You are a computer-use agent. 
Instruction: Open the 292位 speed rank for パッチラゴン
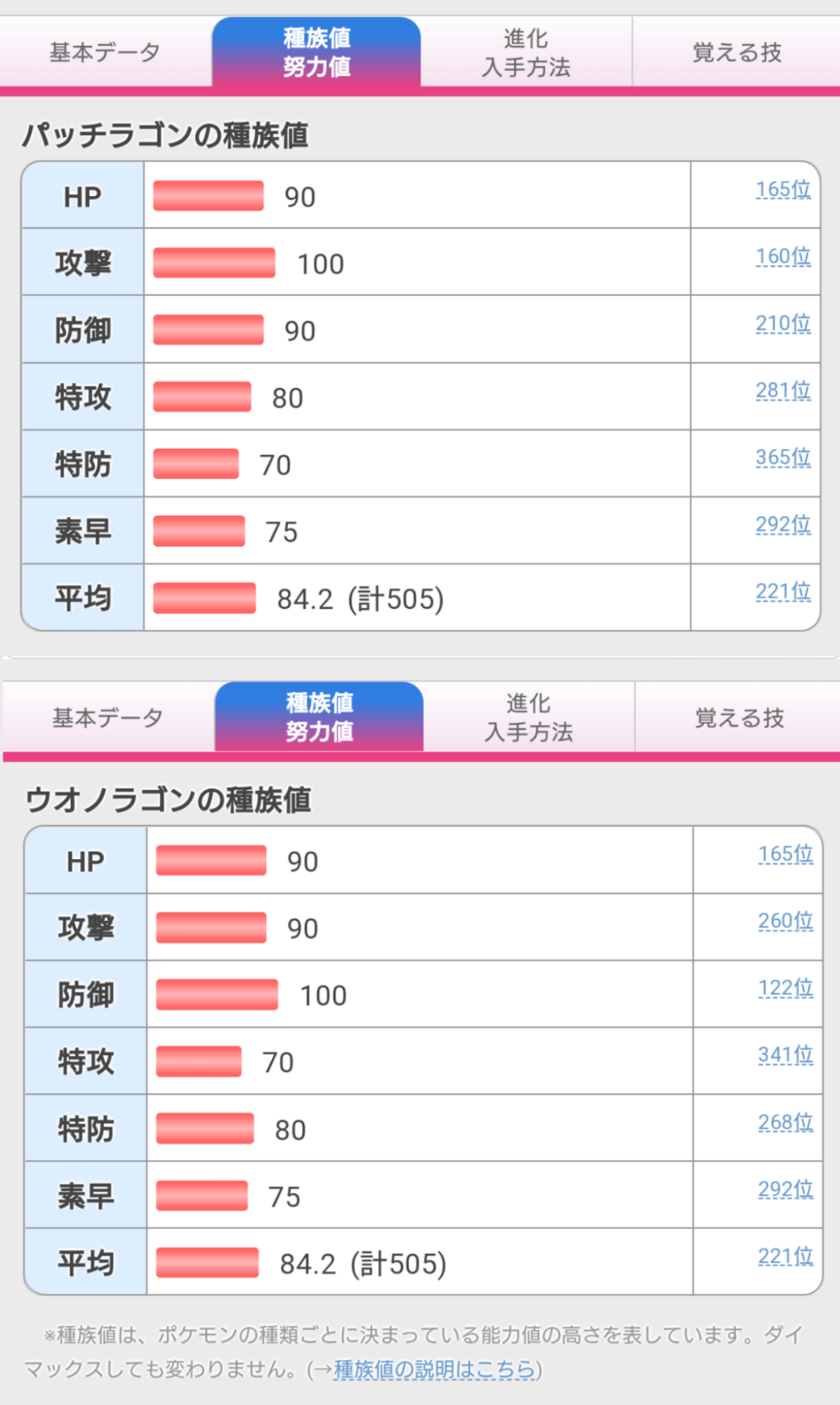pyautogui.click(x=783, y=525)
